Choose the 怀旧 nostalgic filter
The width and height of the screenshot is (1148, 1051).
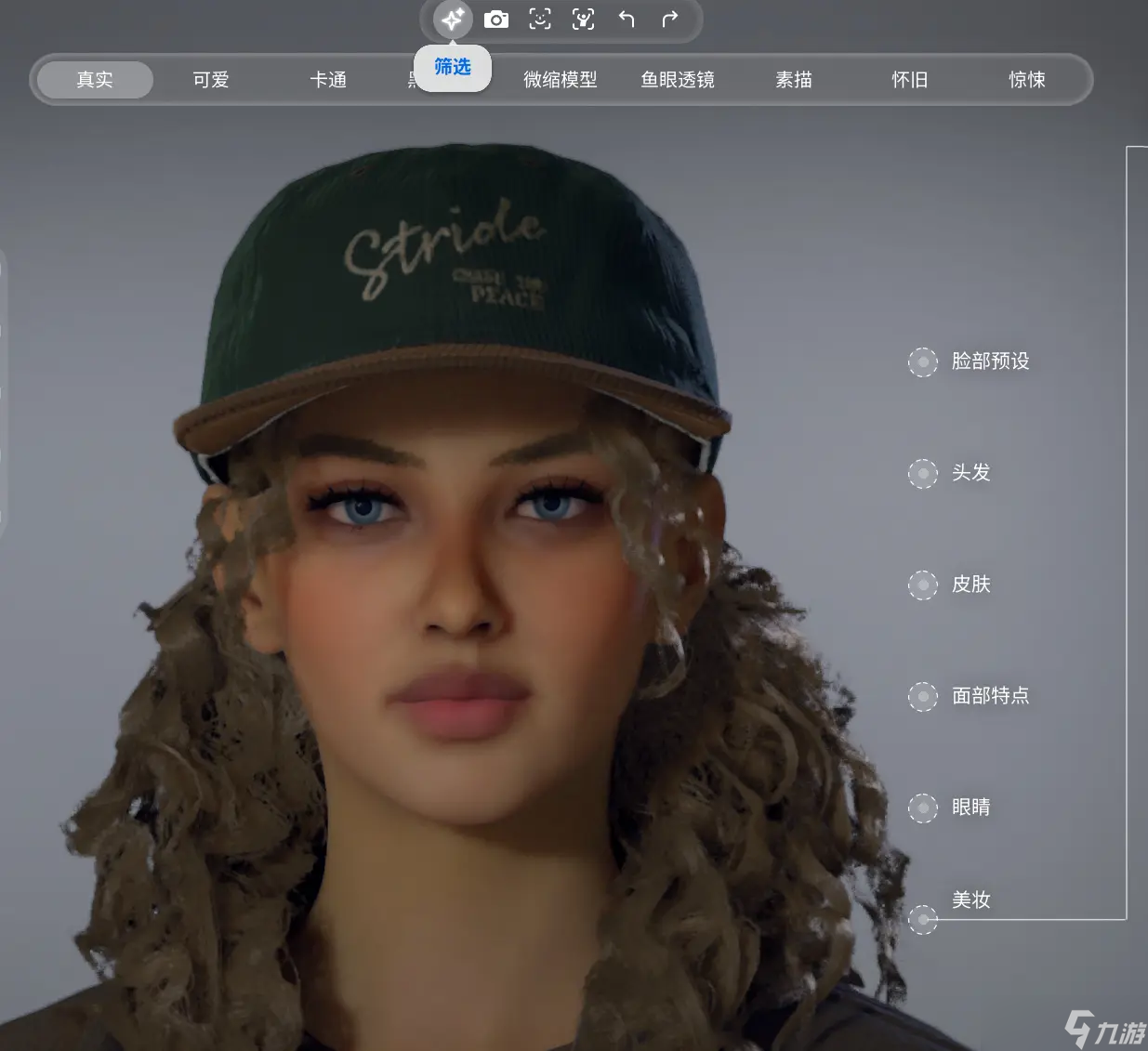[910, 80]
